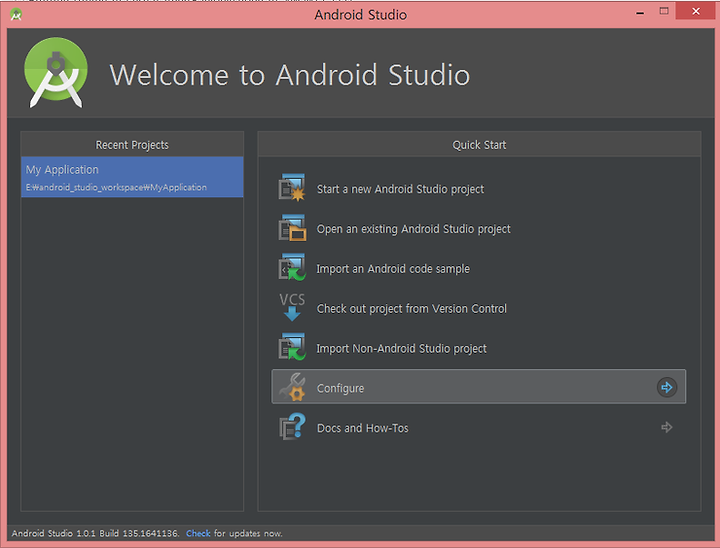
Task: Click the Recent Projects panel header
Action: pyautogui.click(x=132, y=145)
